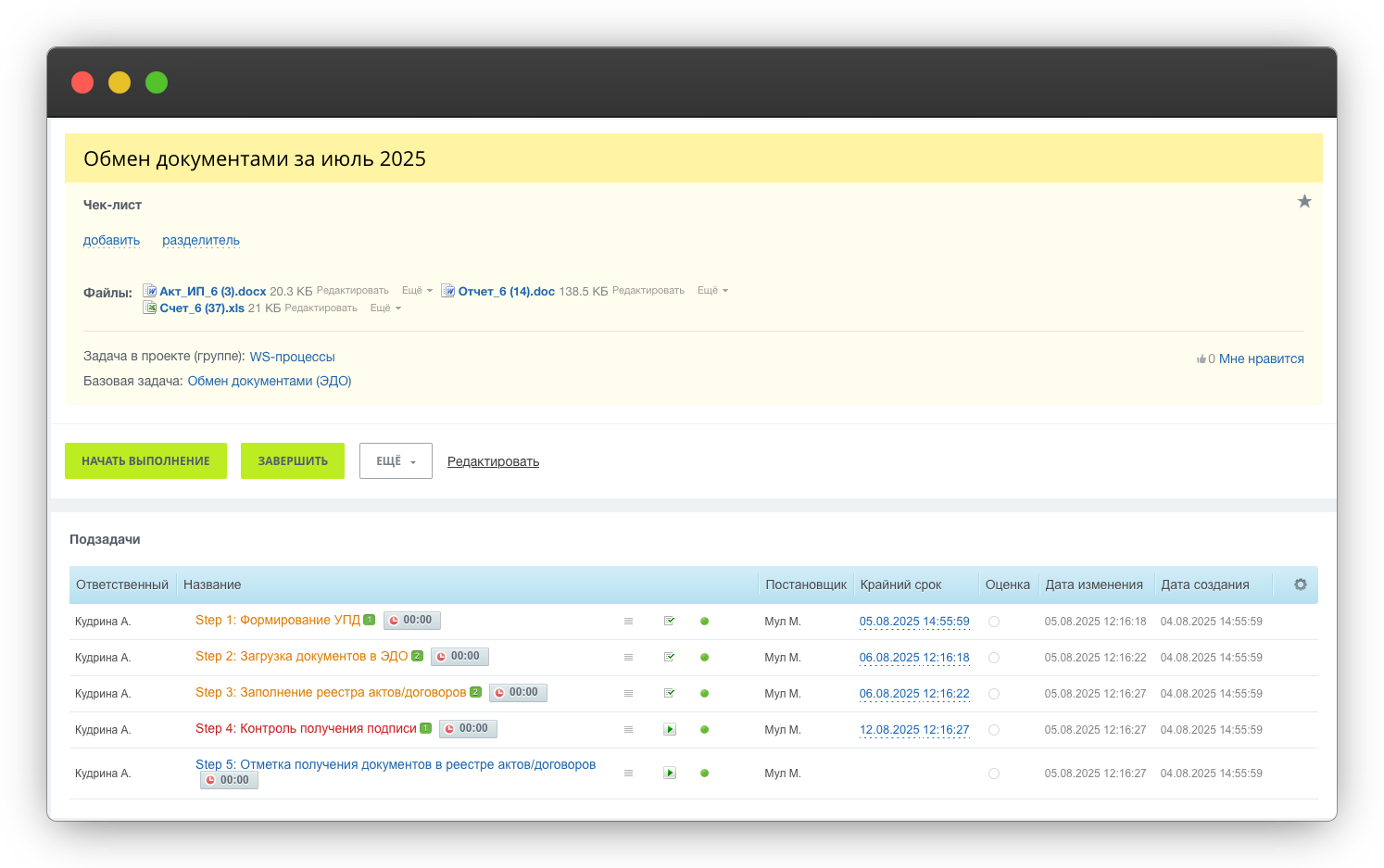
Task: Click the Акт_ИП_6 (3).docx file icon
Action: point(149,290)
